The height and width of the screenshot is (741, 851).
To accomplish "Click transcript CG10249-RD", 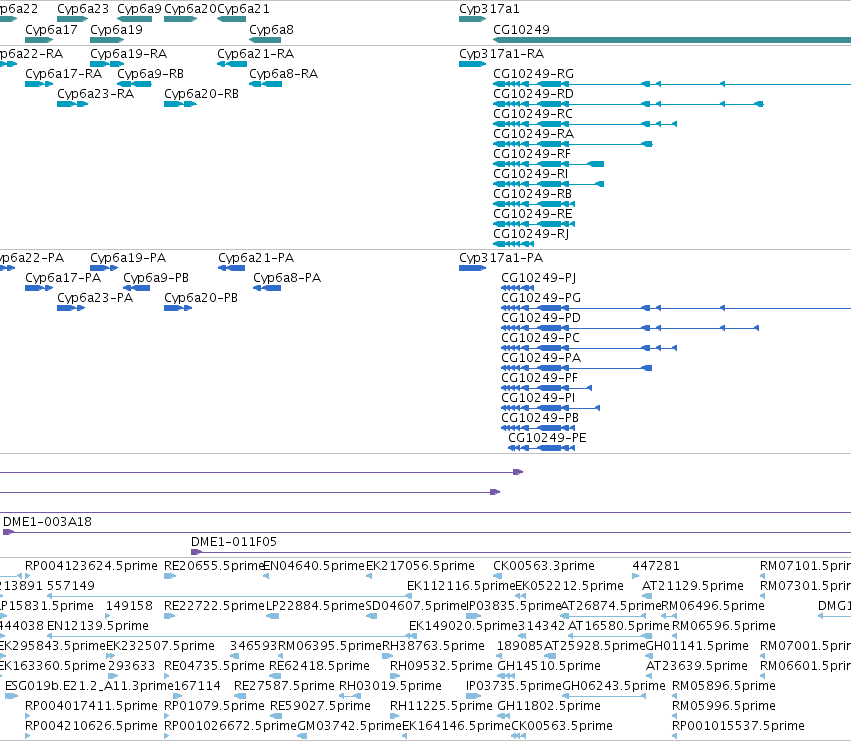I will tap(534, 94).
